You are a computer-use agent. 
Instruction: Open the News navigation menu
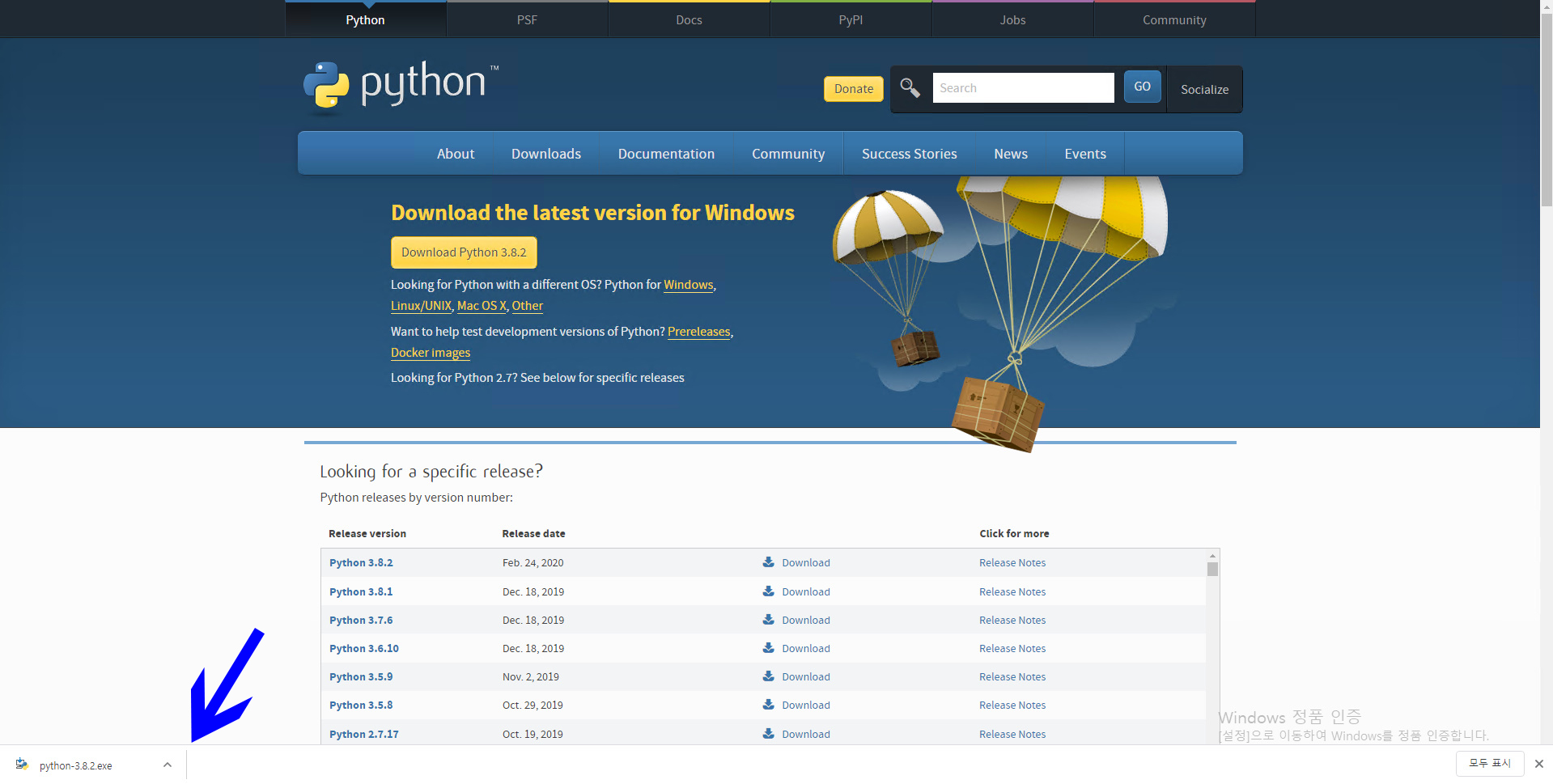pyautogui.click(x=1011, y=154)
